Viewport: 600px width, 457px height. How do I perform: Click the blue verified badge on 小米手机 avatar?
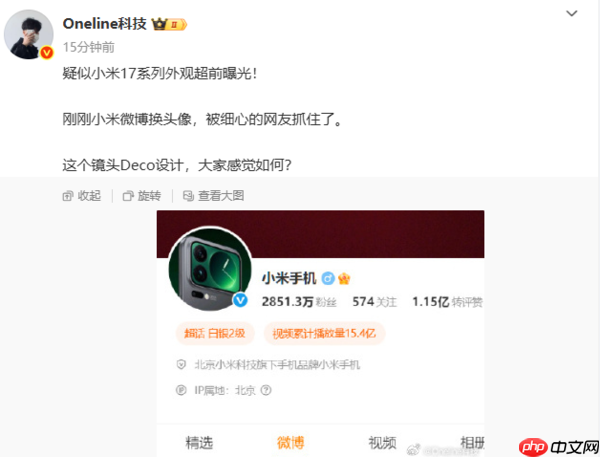click(240, 300)
